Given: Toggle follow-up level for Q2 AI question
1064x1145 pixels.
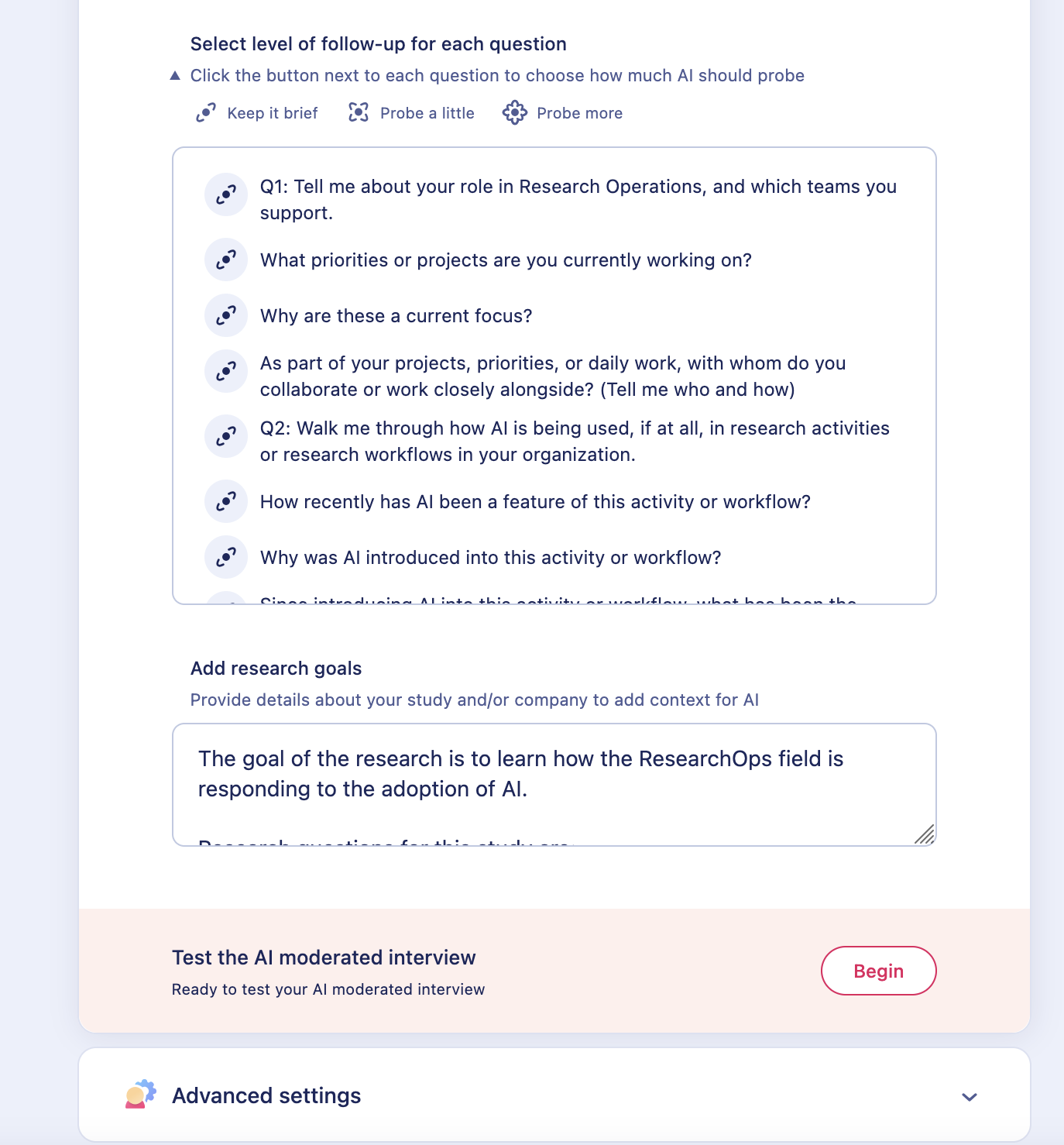Looking at the screenshot, I should click(x=225, y=436).
